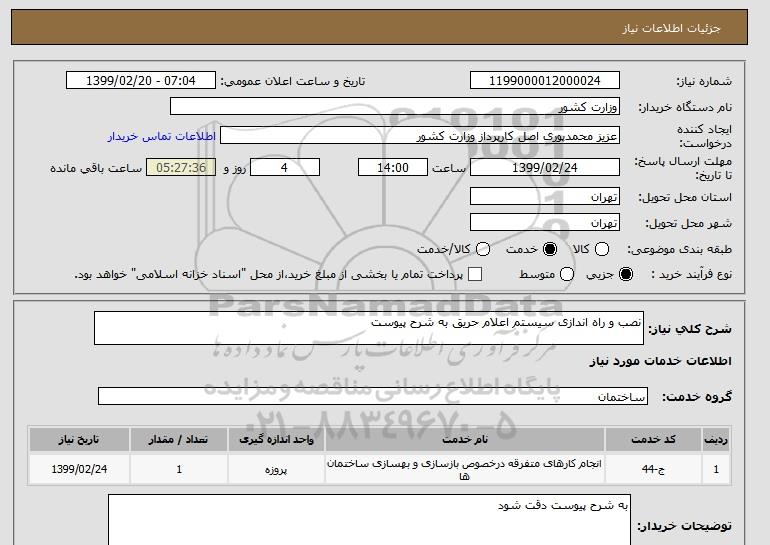
Task: Click the اطلاعات خدمات مورد نیاز heading
Action: [660, 361]
